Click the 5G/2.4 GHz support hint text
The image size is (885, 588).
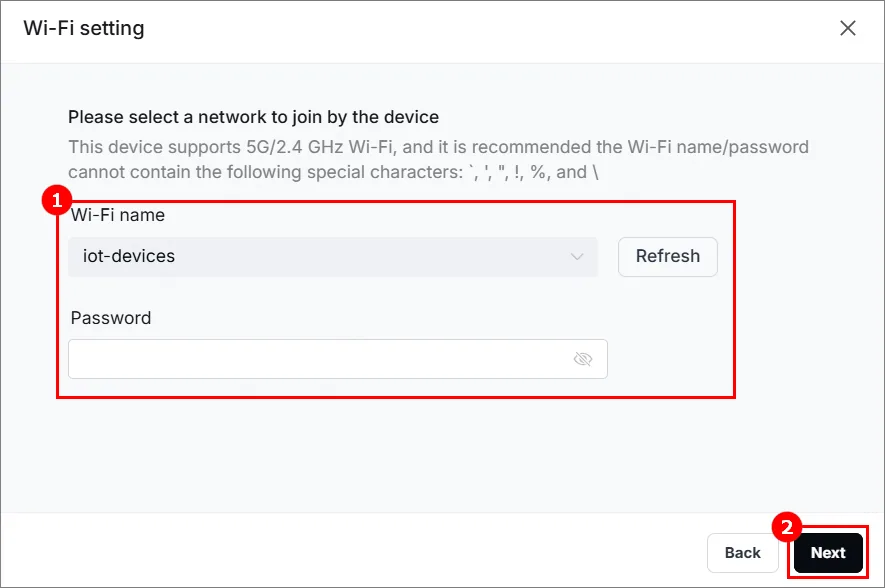coord(439,147)
